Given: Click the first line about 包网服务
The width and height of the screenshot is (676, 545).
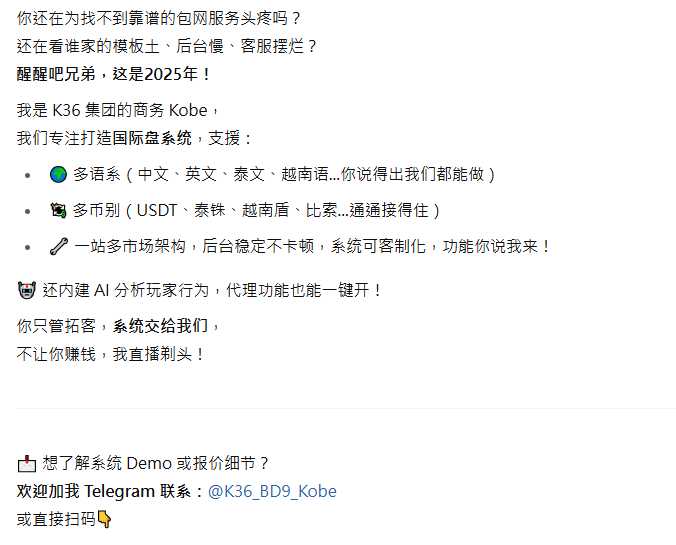Looking at the screenshot, I should click(x=158, y=18).
